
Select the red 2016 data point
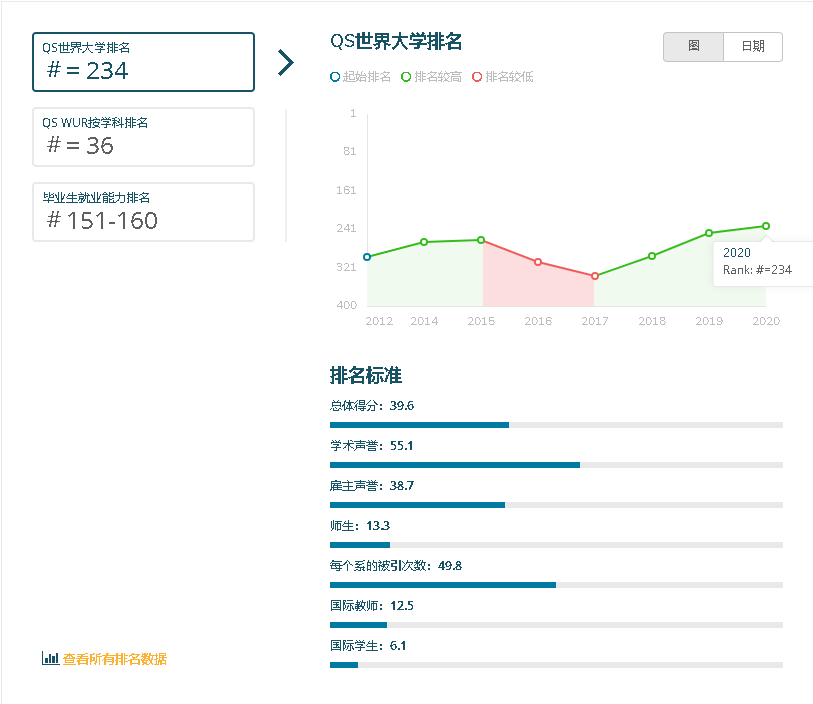coord(538,262)
